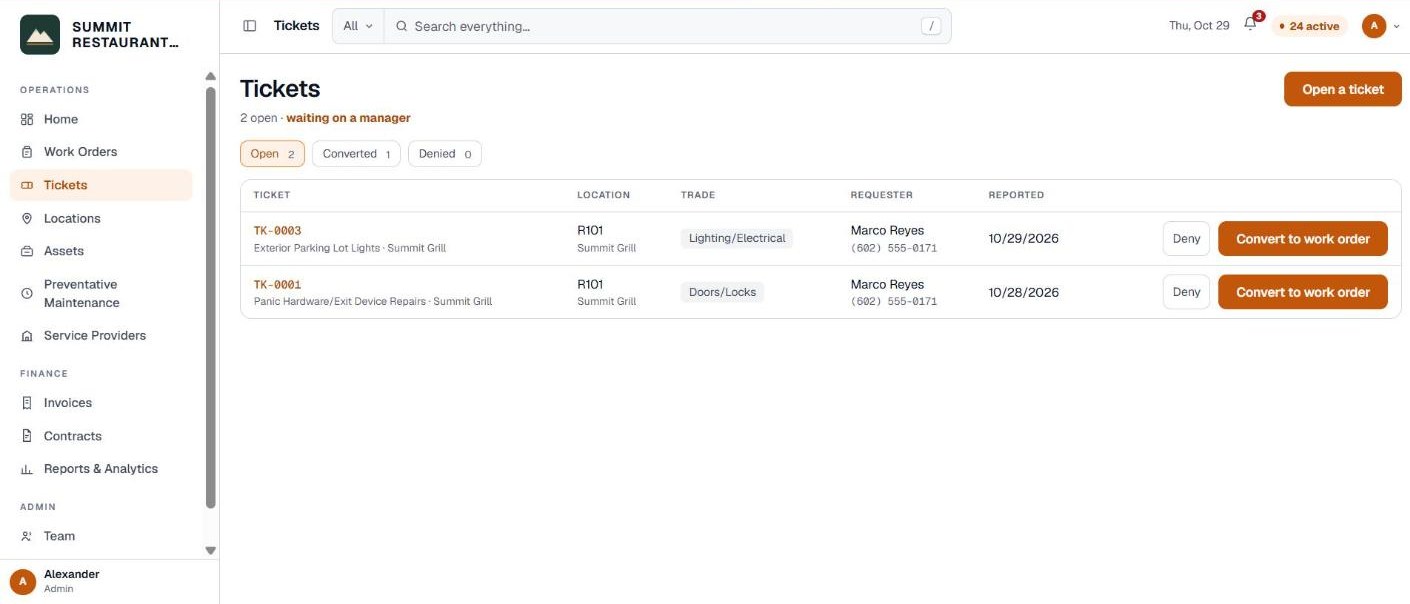The width and height of the screenshot is (1410, 604).
Task: Click the Invoices receipt icon
Action: click(27, 403)
